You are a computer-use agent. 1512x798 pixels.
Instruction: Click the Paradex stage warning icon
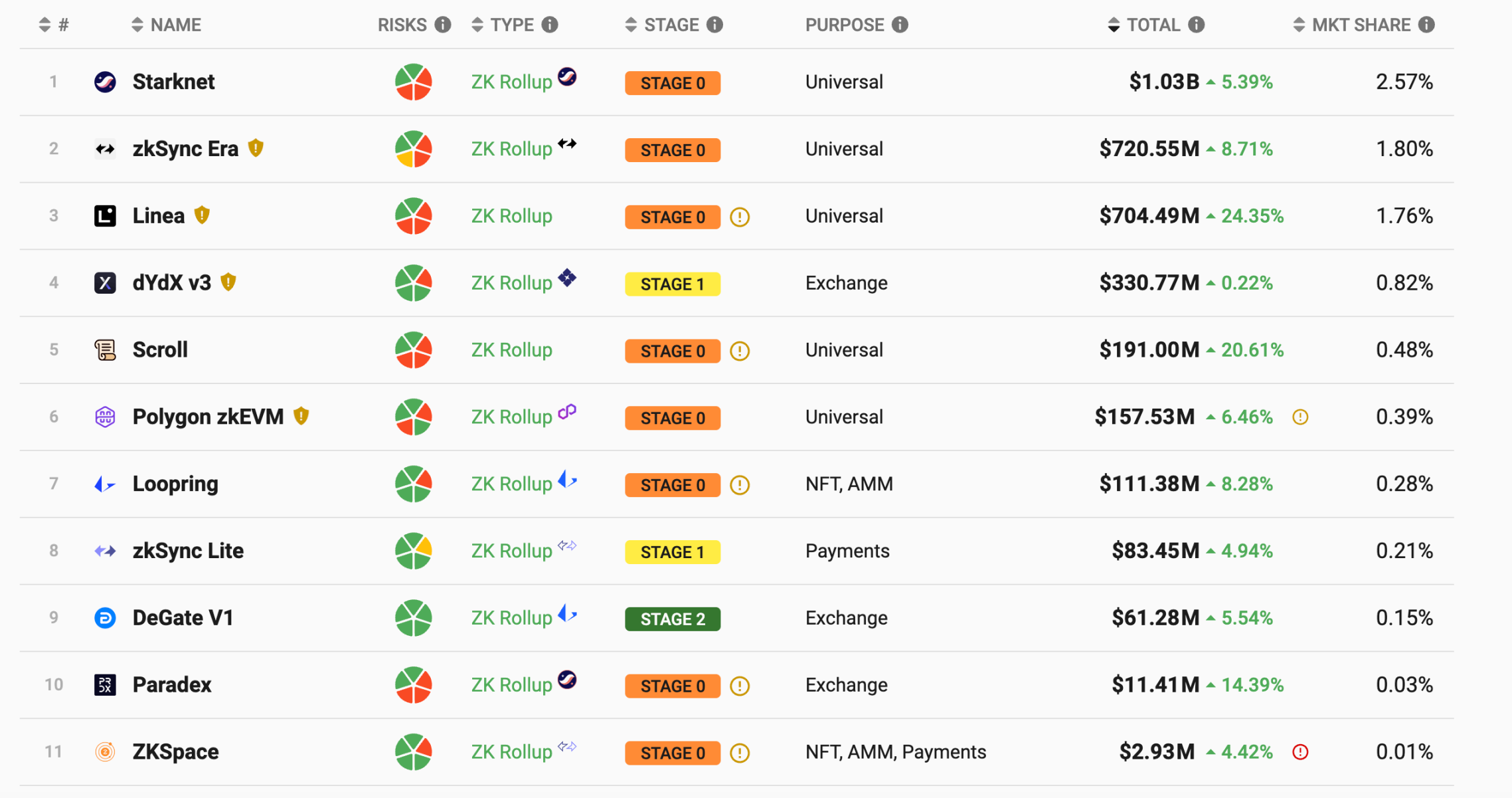click(740, 686)
